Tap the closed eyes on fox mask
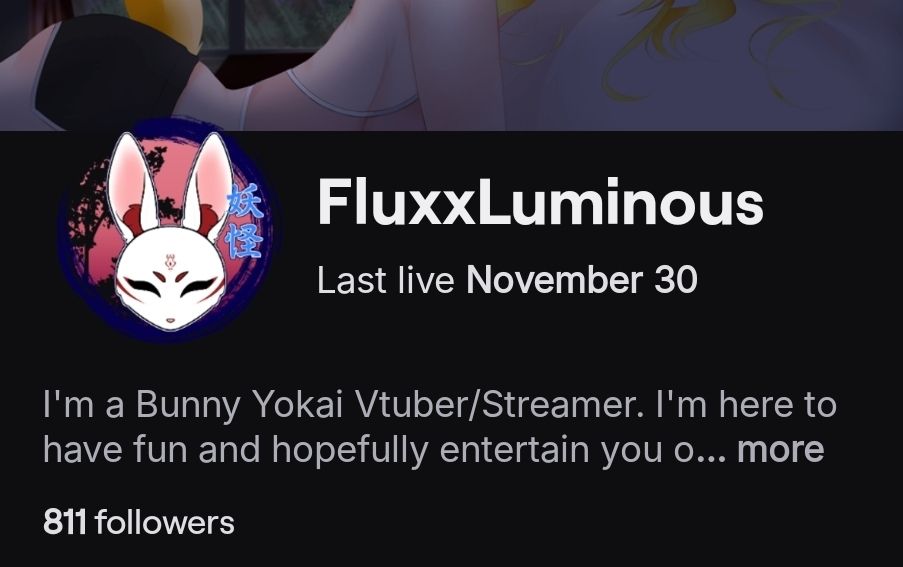 point(171,286)
